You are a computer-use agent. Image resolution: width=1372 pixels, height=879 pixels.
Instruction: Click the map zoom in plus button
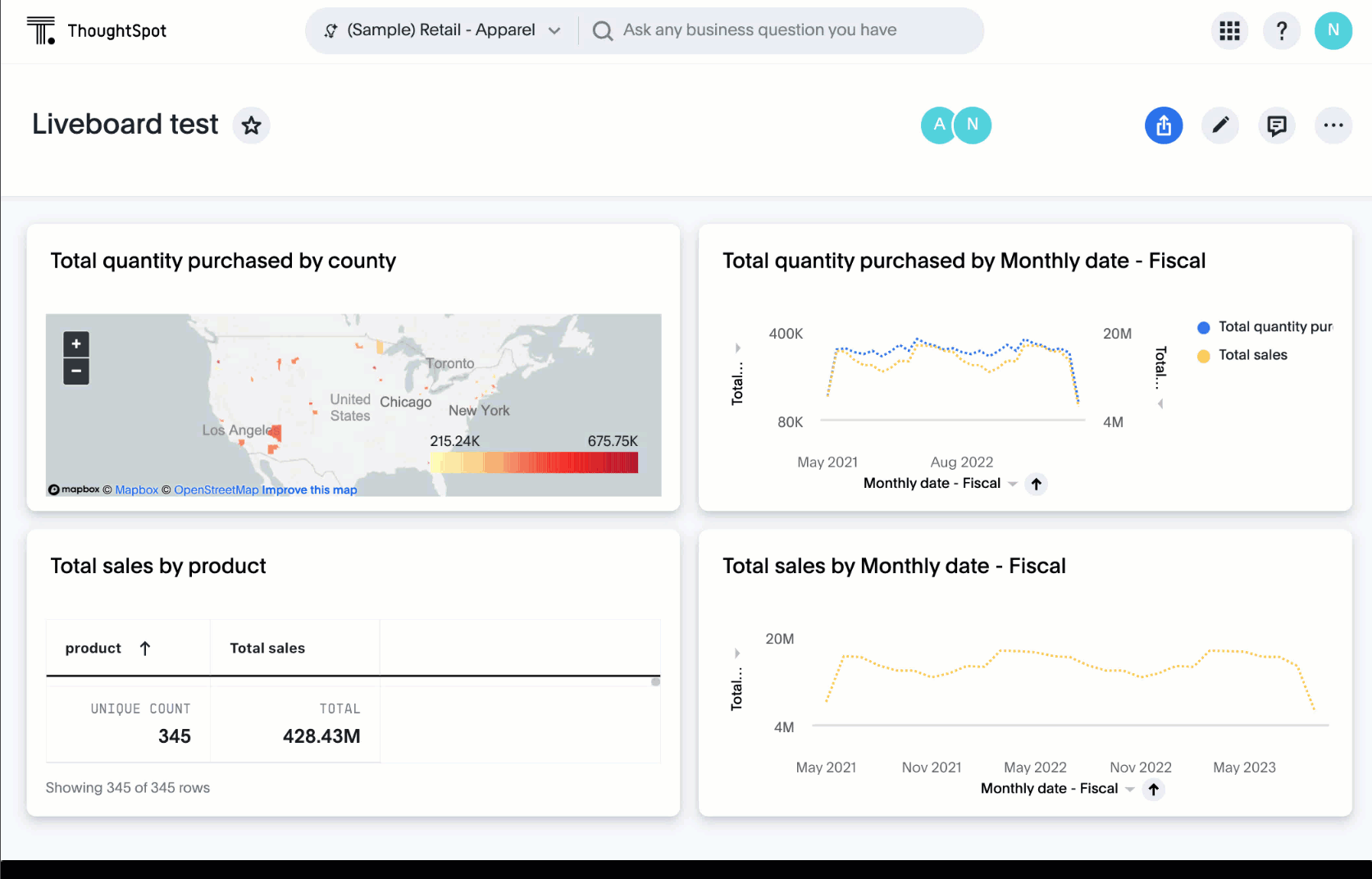pyautogui.click(x=75, y=344)
